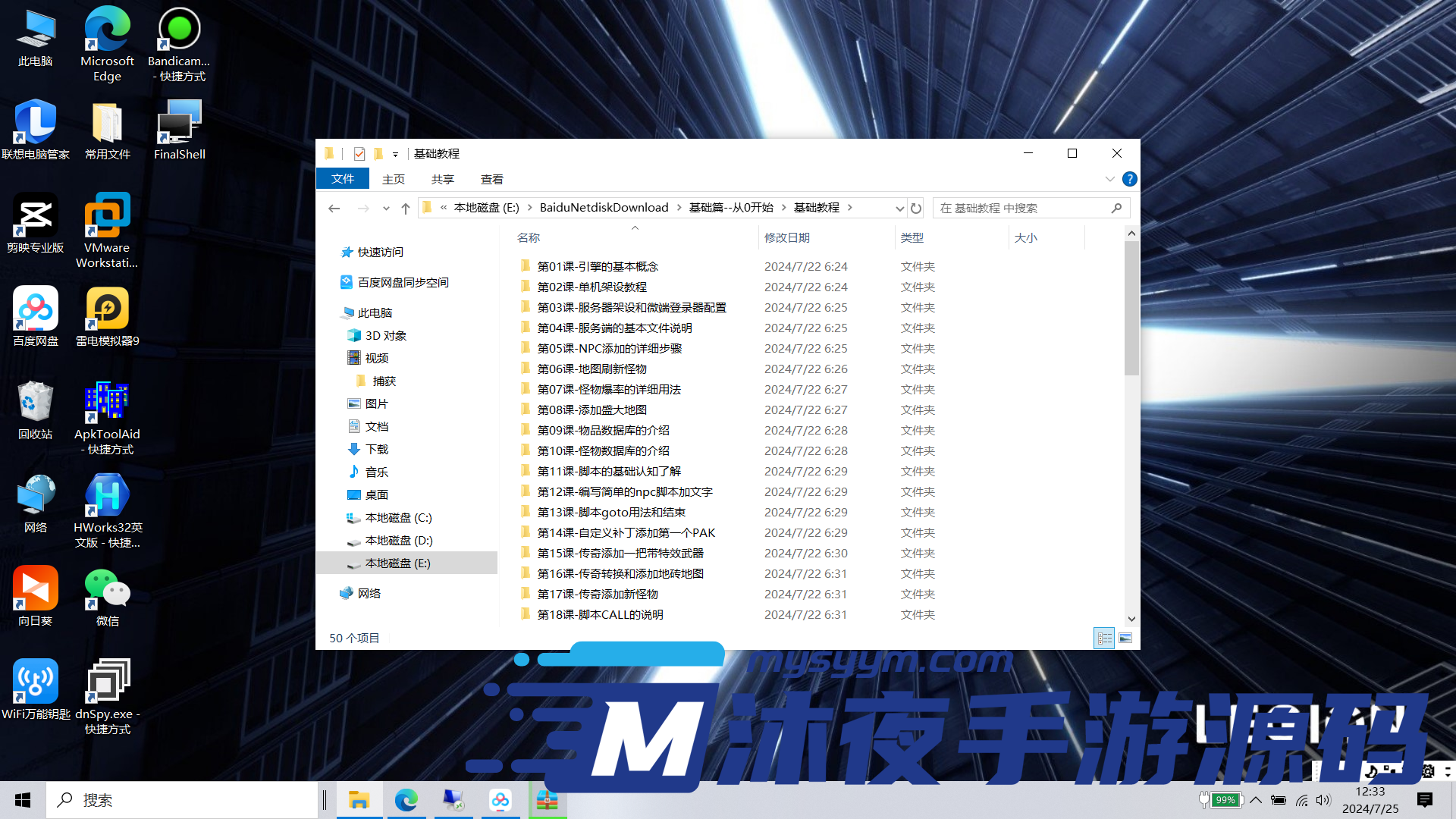Switch to the 共享 ribbon tab
Viewport: 1456px width, 819px height.
click(x=442, y=179)
